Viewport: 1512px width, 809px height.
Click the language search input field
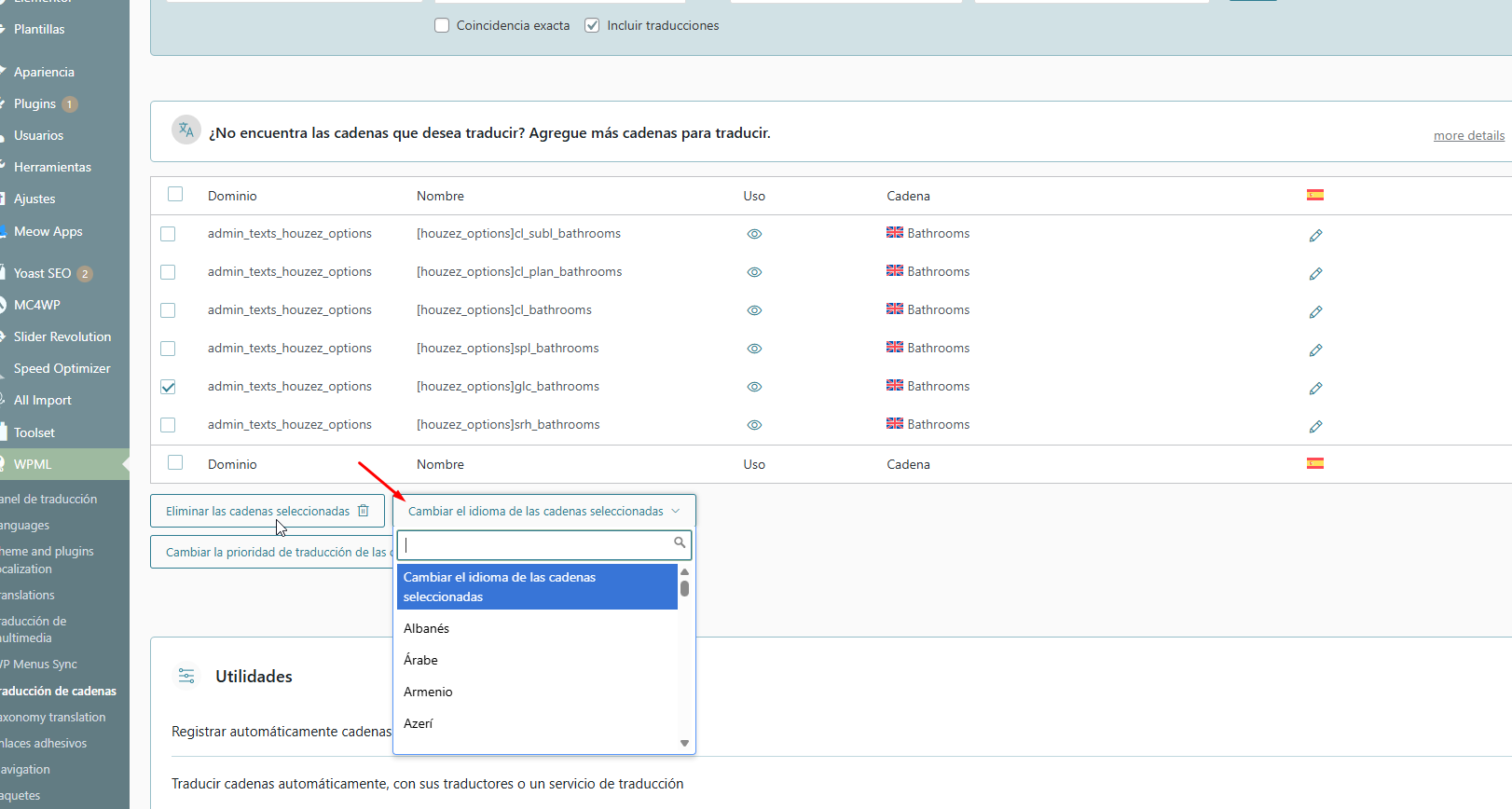tap(536, 544)
